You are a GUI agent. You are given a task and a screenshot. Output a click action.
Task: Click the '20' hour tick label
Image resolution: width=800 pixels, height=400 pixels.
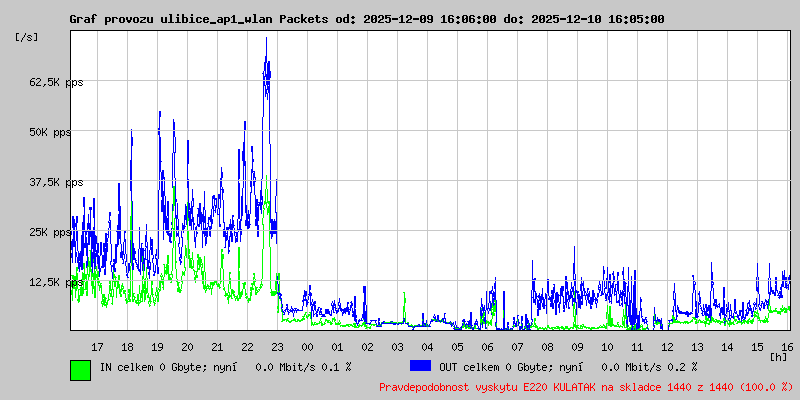pos(187,347)
